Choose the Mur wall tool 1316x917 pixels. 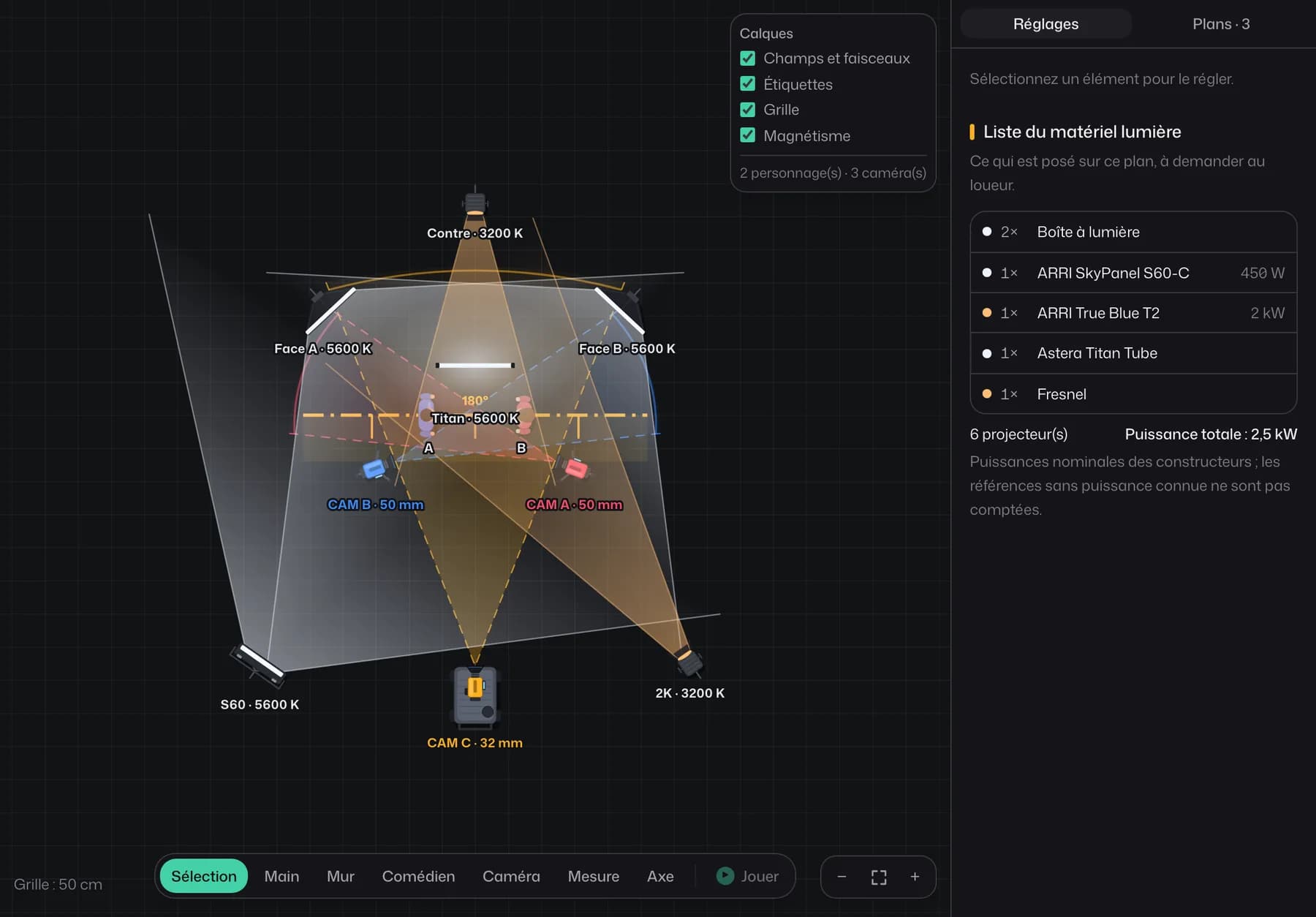341,876
